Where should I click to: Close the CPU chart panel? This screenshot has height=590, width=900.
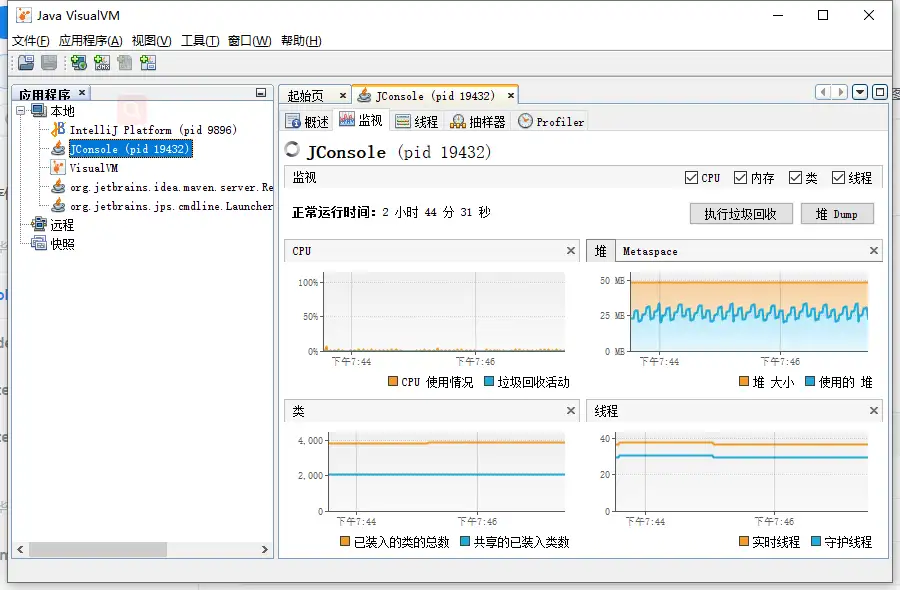tap(571, 251)
